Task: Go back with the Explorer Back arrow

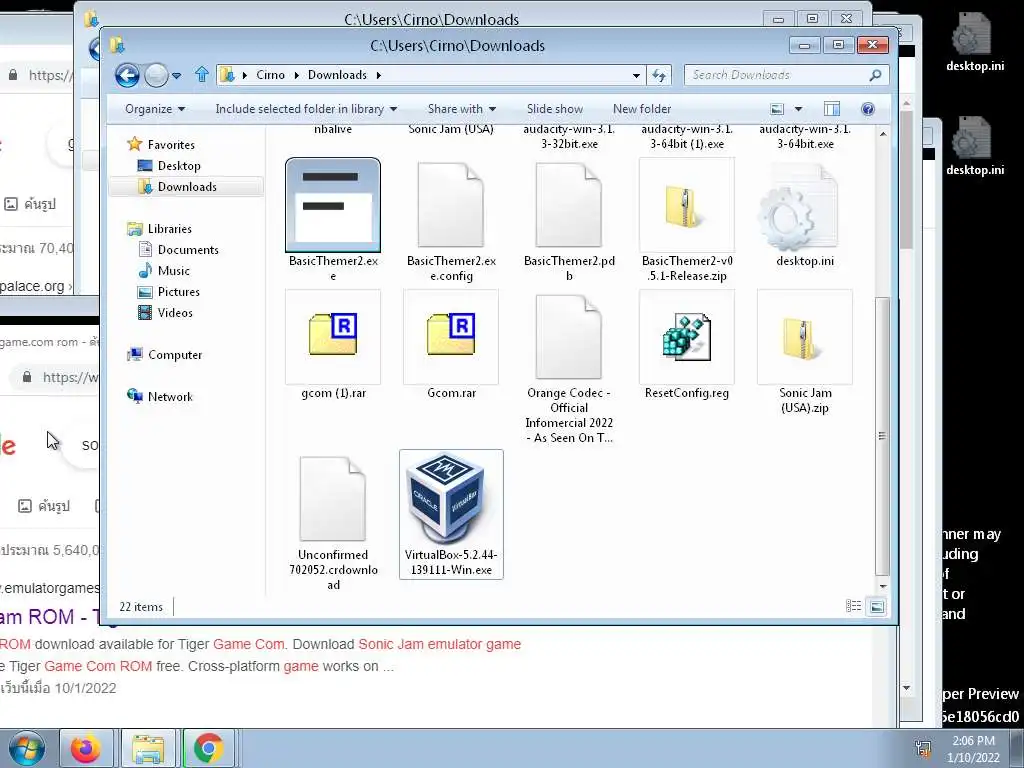Action: (x=127, y=75)
